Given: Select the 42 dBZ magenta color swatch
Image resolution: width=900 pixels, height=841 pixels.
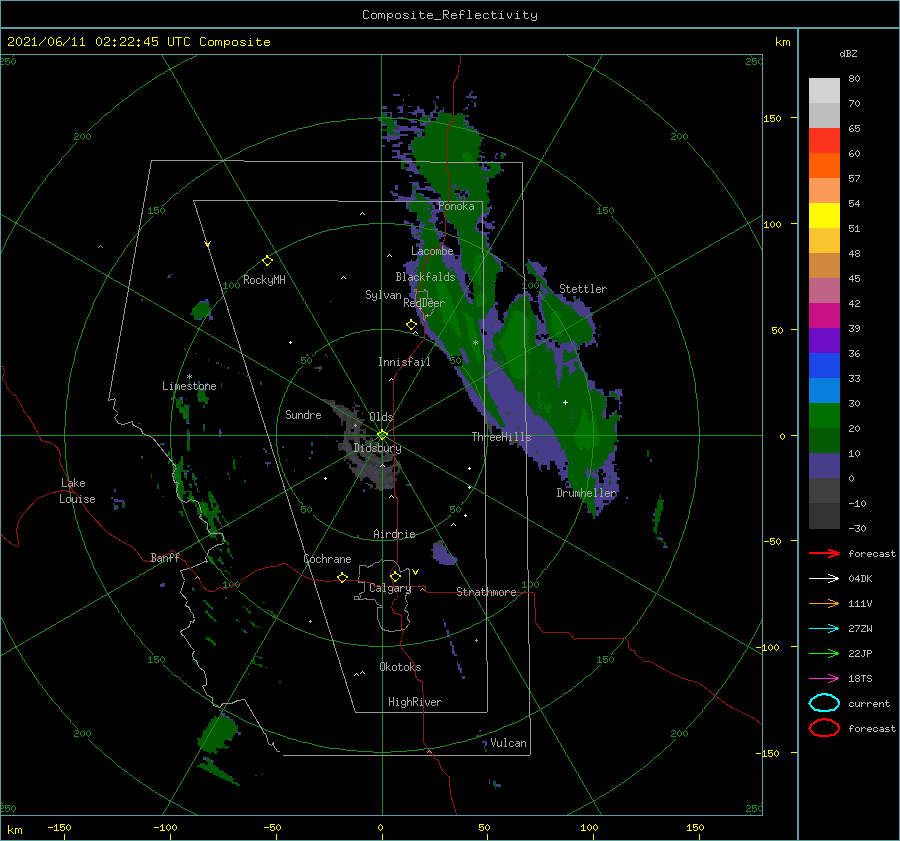Looking at the screenshot, I should point(824,316).
